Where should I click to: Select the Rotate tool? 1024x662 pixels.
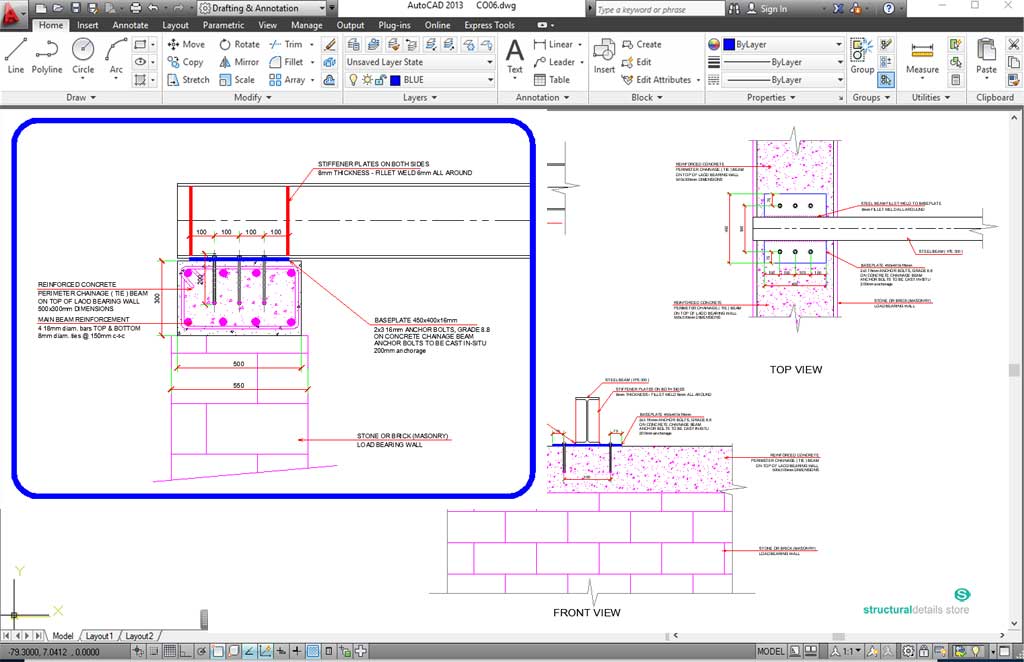pyautogui.click(x=240, y=44)
